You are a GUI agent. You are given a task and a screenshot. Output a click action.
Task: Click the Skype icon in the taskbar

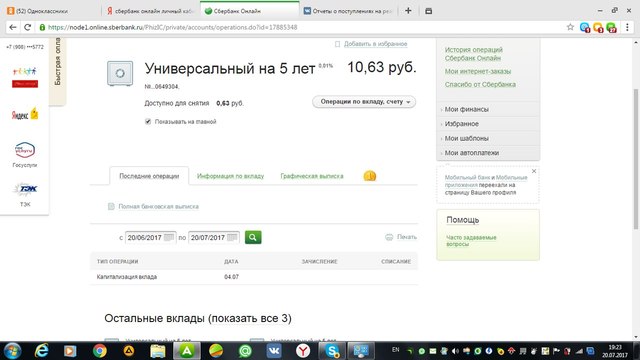click(332, 351)
